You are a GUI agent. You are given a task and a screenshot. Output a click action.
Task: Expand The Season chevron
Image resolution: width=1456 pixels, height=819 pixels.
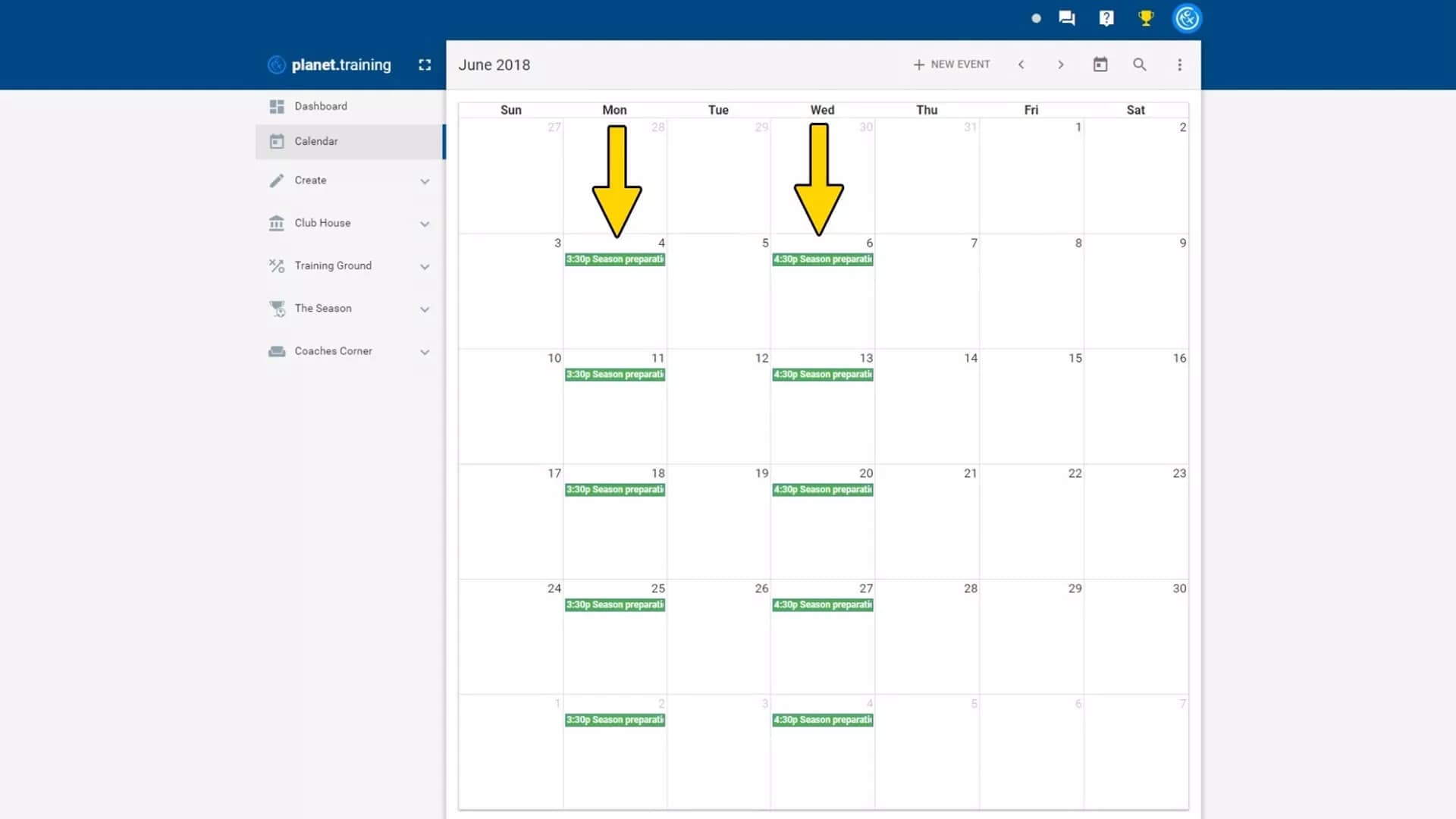[x=425, y=309]
